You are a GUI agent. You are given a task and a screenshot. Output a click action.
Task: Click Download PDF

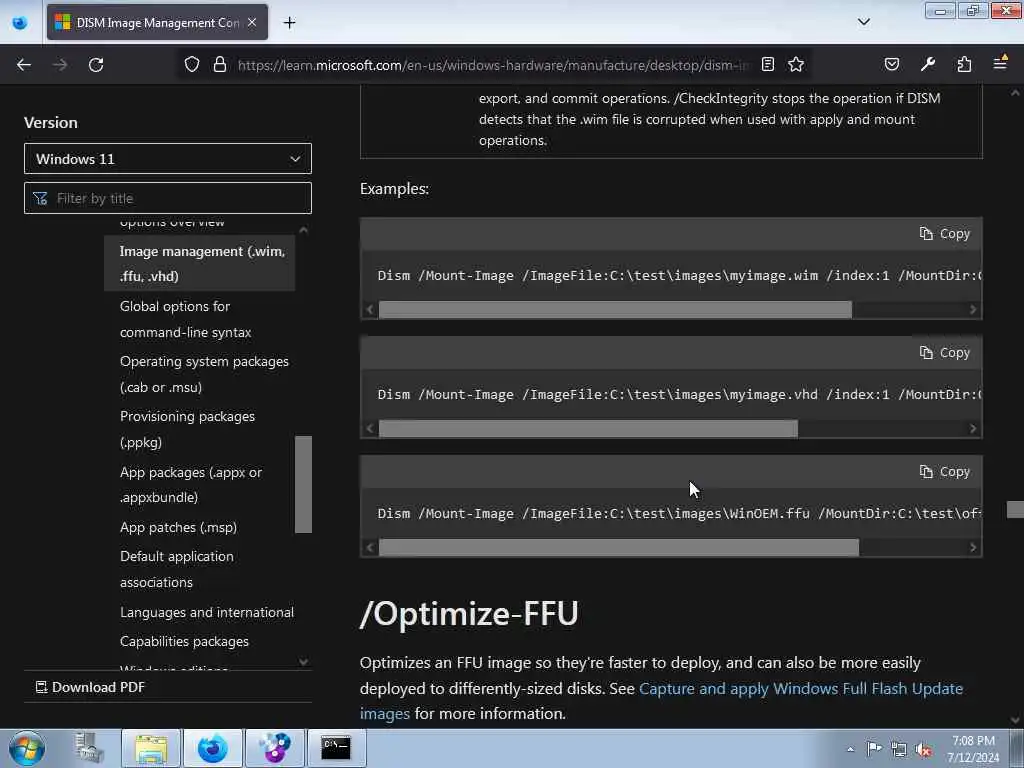(x=90, y=687)
